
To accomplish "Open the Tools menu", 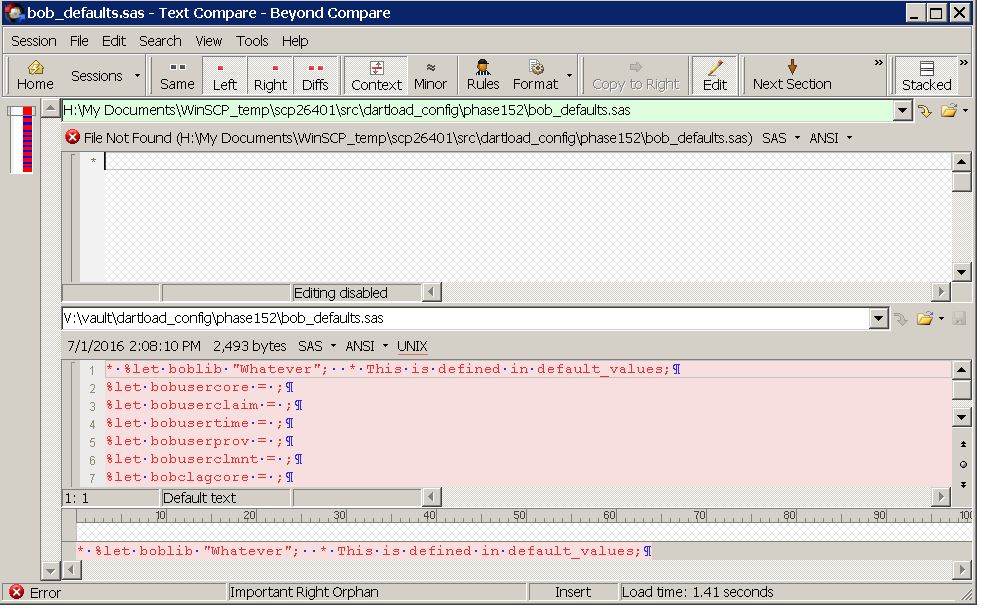I will tap(252, 41).
